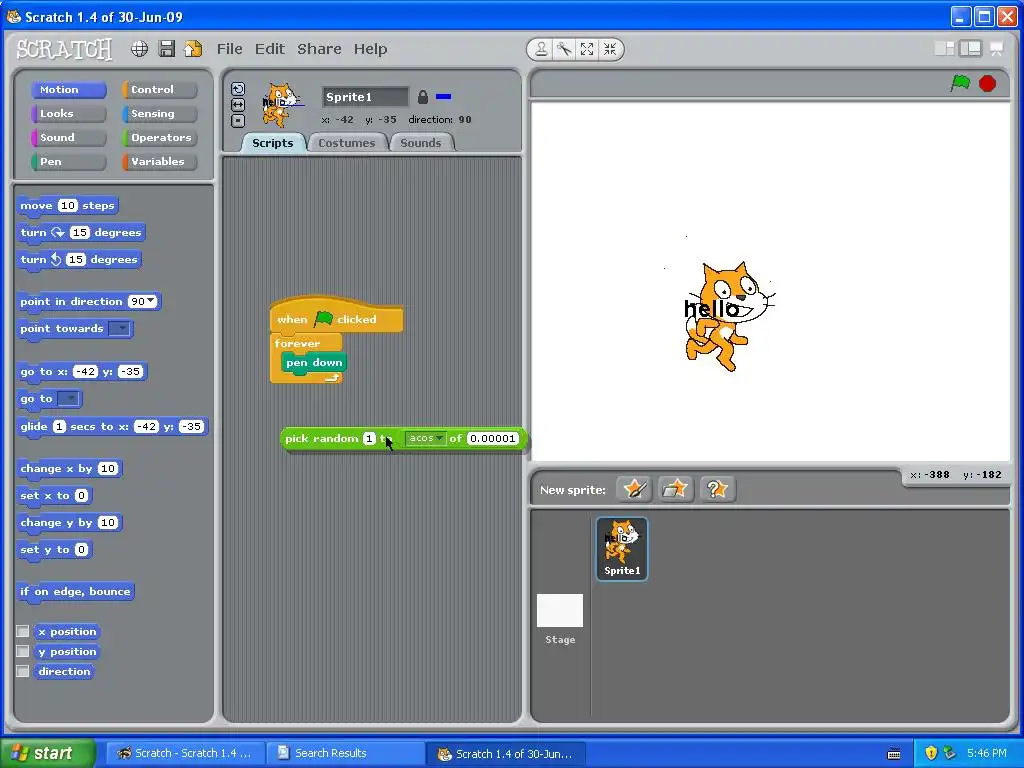Viewport: 1024px width, 768px height.
Task: Click steps value in move block
Action: point(67,206)
